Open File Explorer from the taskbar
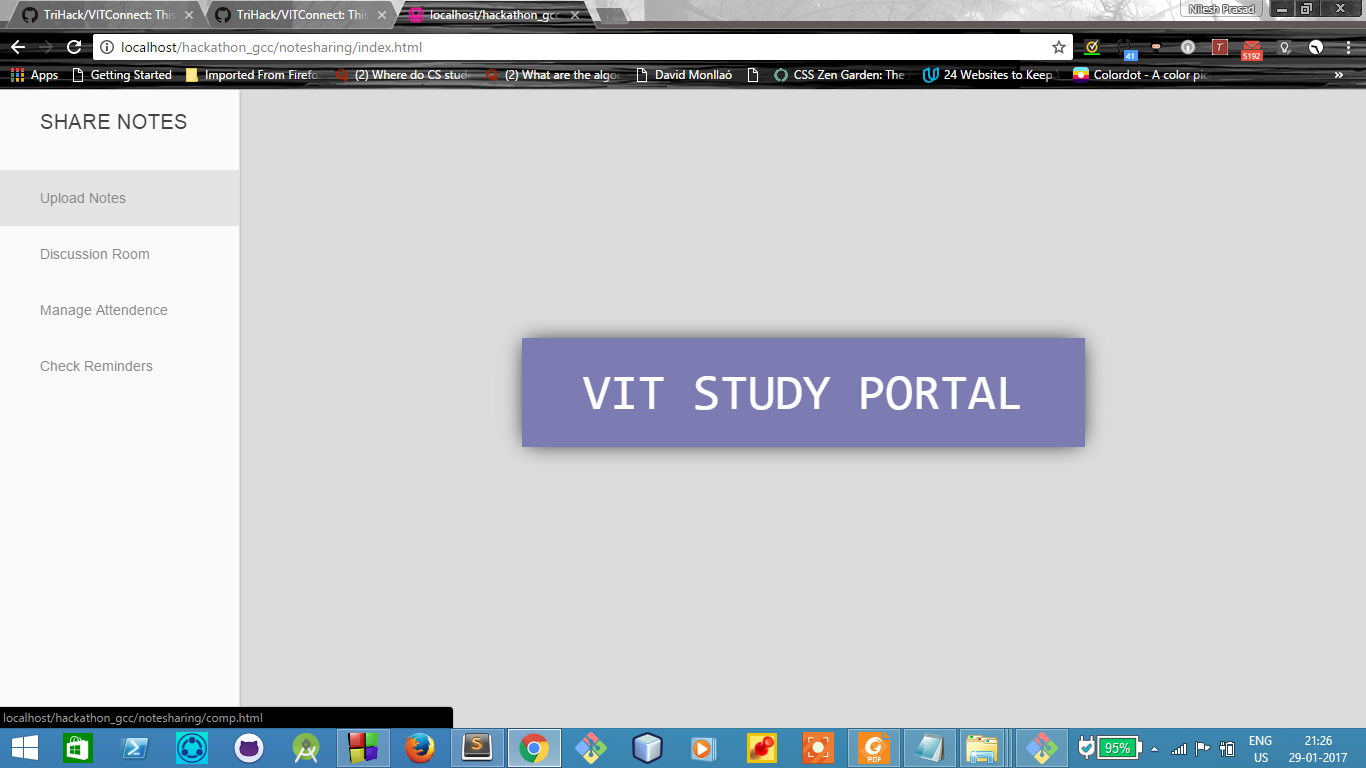Screen dimensions: 1366x768 [x=984, y=748]
